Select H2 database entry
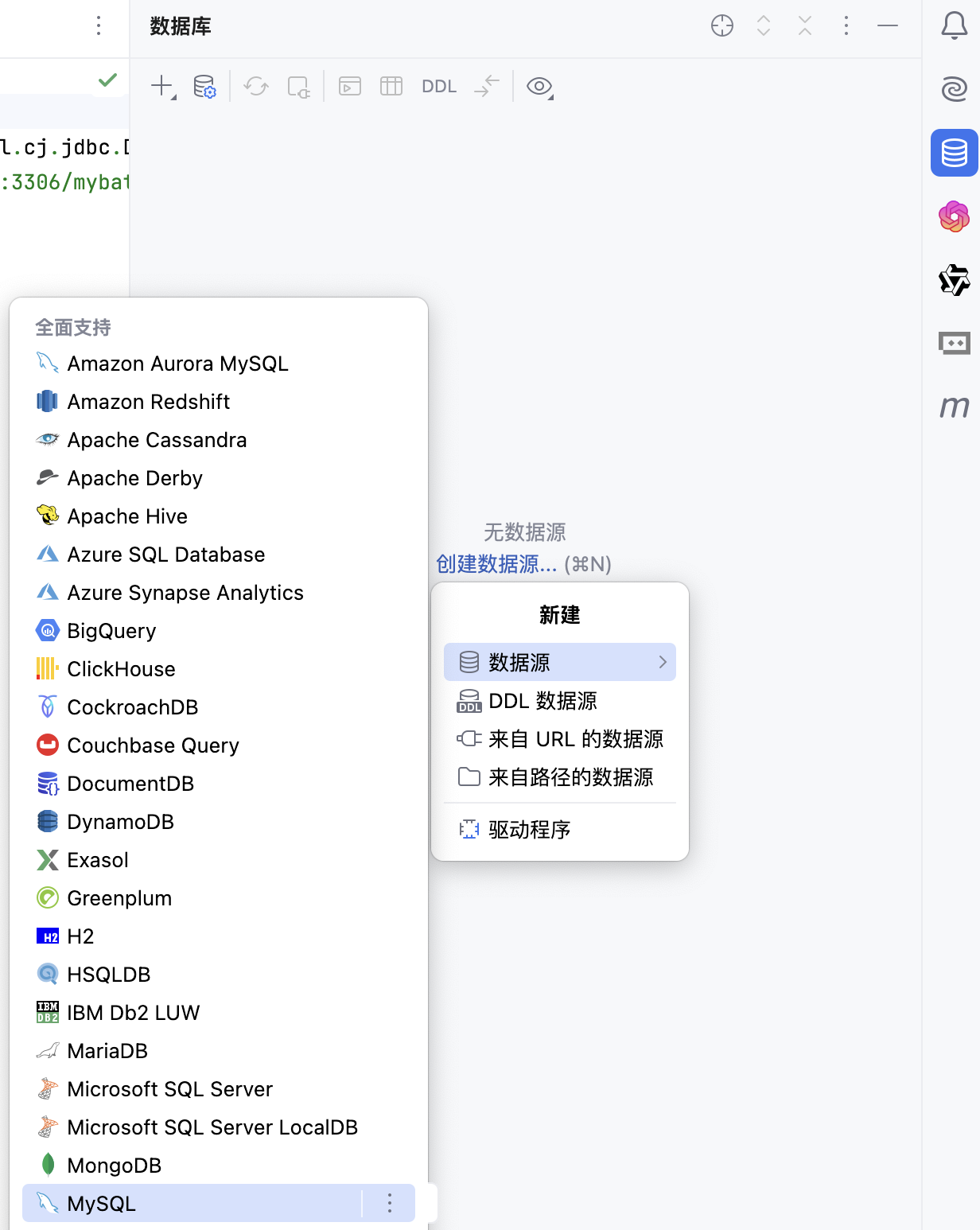Screen dimensions: 980x1230 click(219, 936)
